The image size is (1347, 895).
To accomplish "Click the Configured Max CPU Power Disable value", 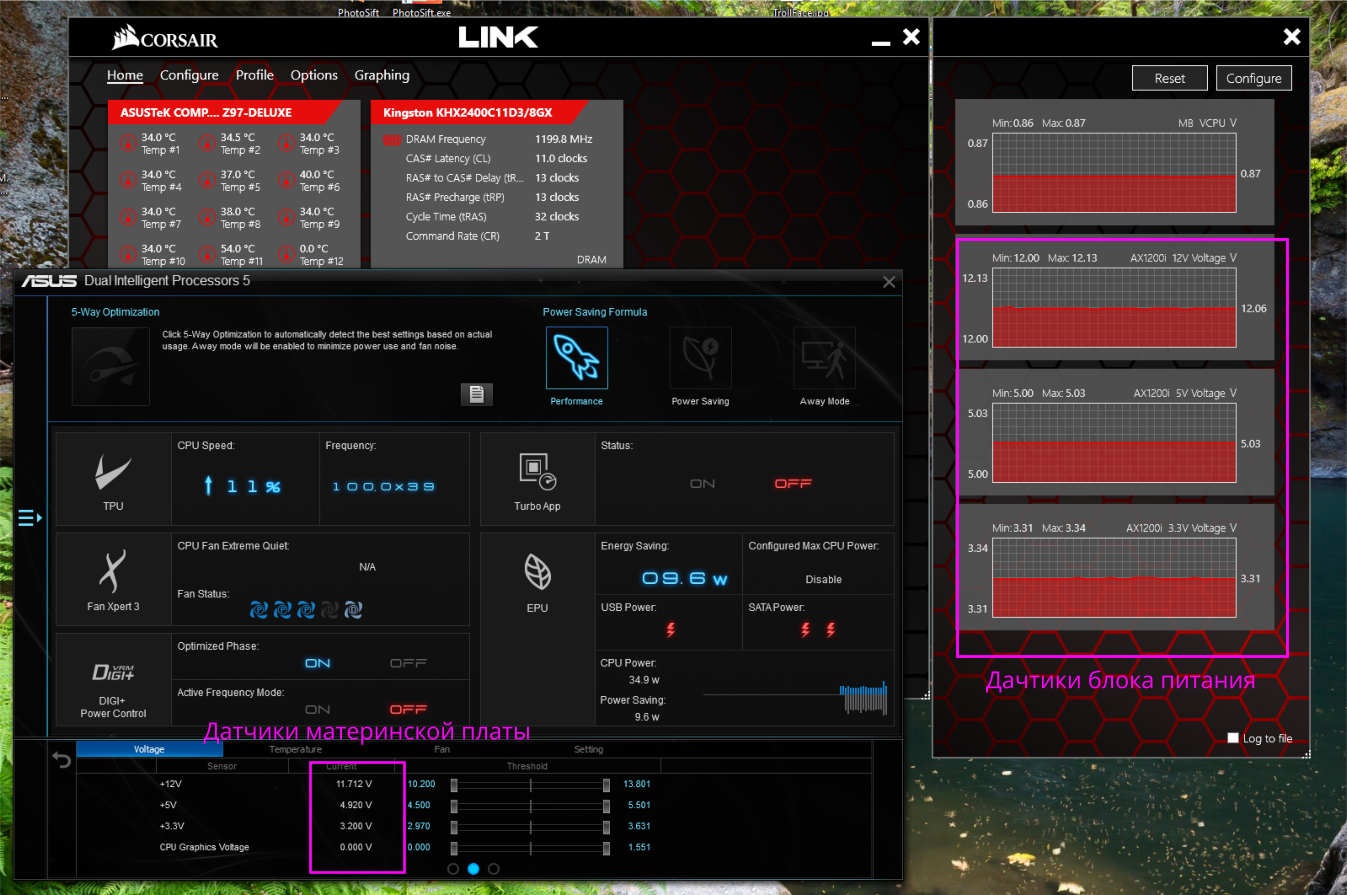I will [823, 579].
